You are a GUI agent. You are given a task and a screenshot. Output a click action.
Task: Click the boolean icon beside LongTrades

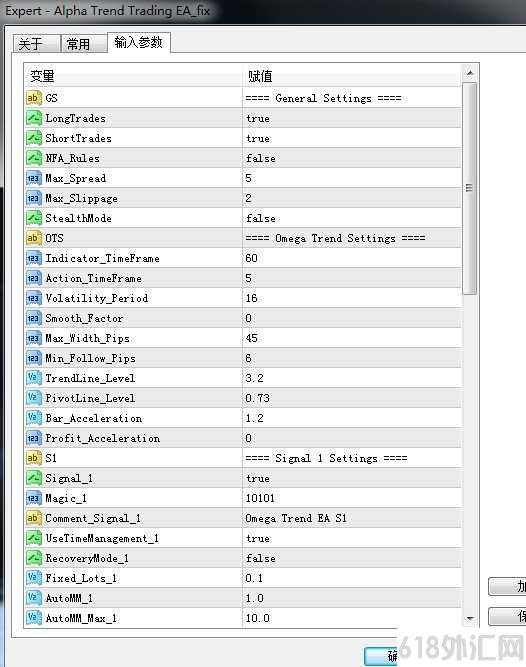(34, 118)
